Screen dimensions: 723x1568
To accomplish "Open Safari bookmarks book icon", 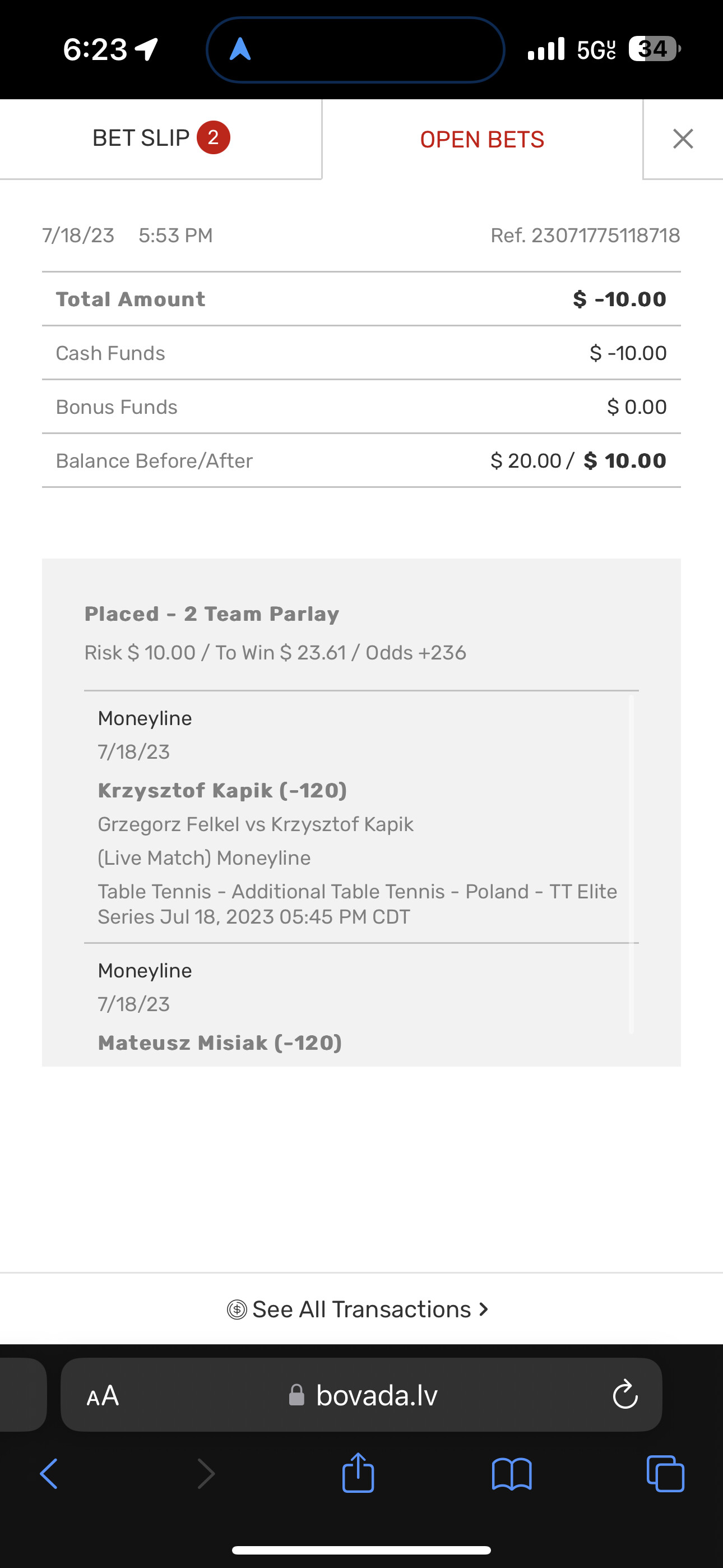I will [x=511, y=1474].
